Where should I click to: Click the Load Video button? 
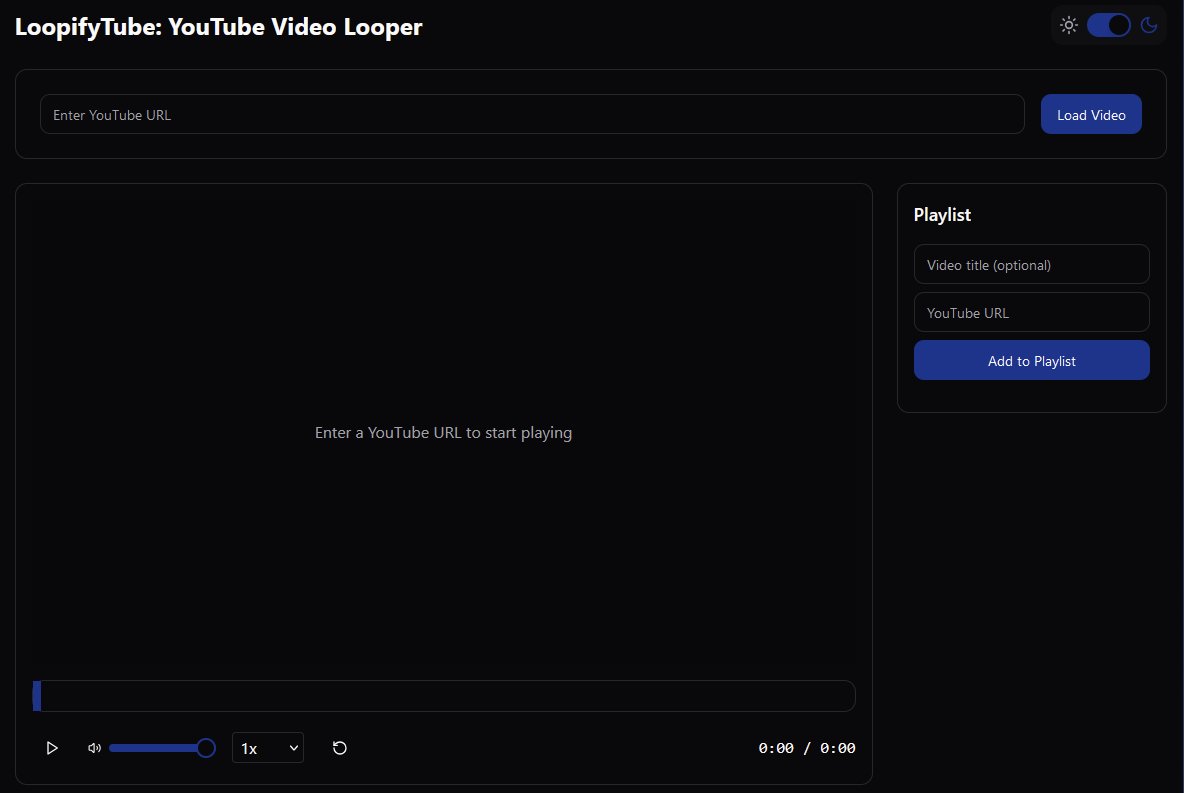[1091, 114]
